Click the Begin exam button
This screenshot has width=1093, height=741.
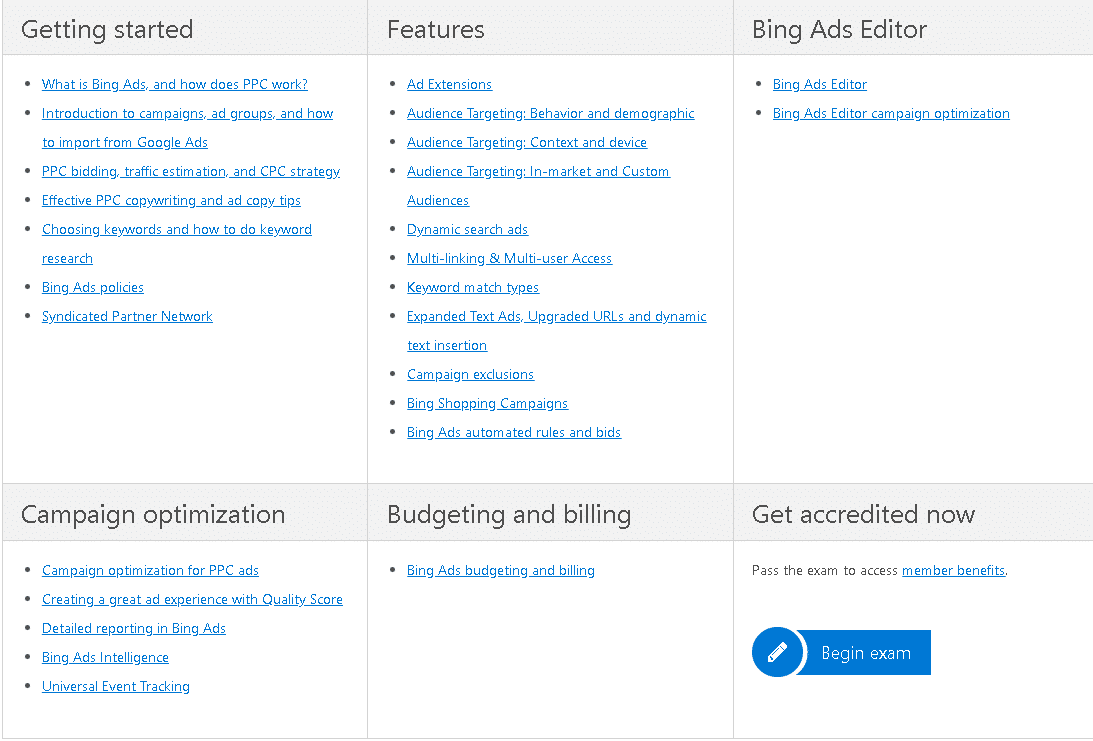[841, 652]
